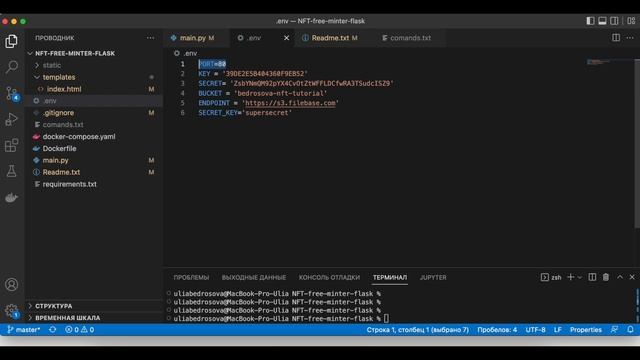This screenshot has height=360, width=640.
Task: Toggle secondary sidebar layout icon
Action: tap(614, 21)
